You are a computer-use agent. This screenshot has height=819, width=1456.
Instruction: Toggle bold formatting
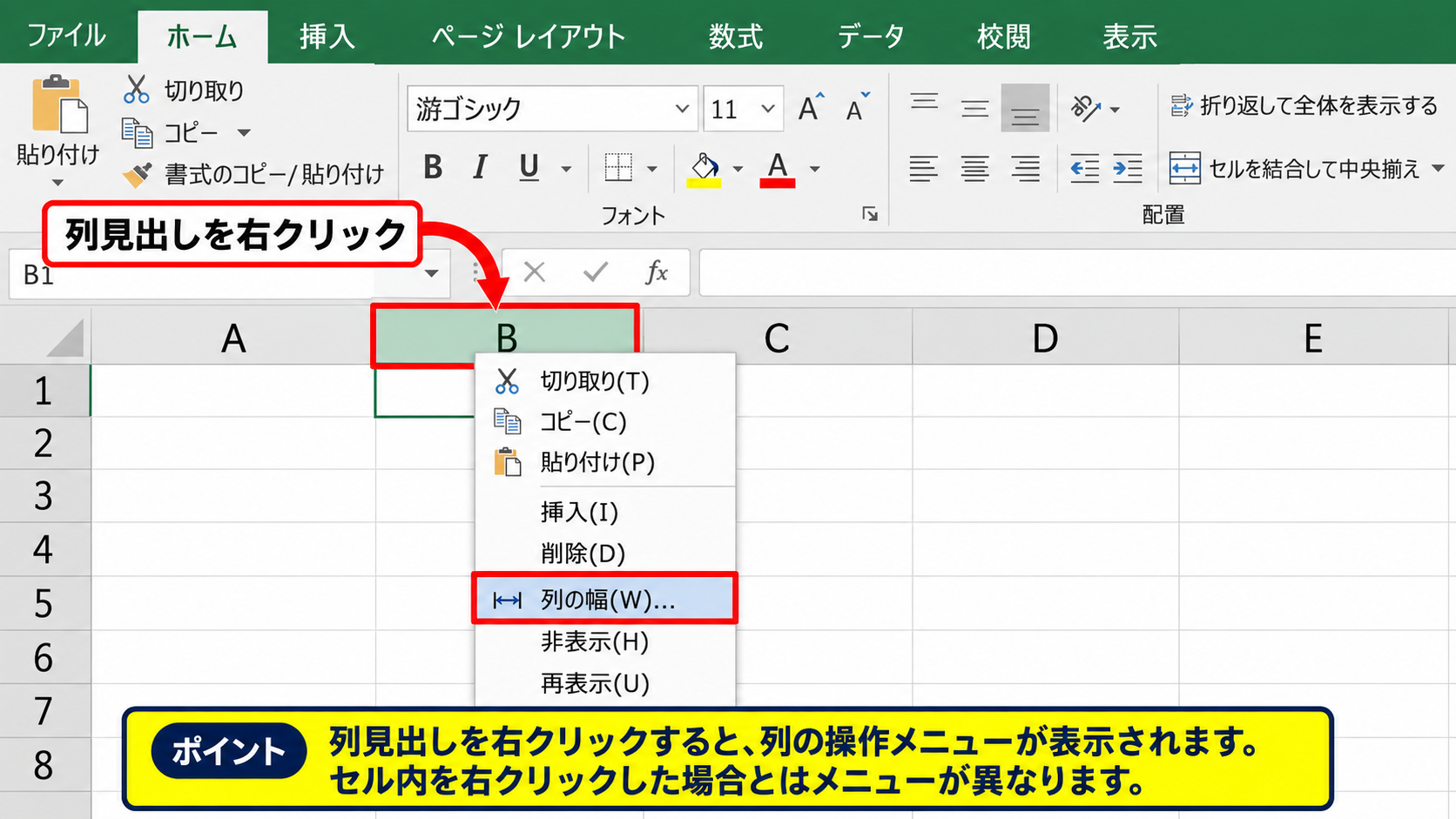tap(433, 167)
